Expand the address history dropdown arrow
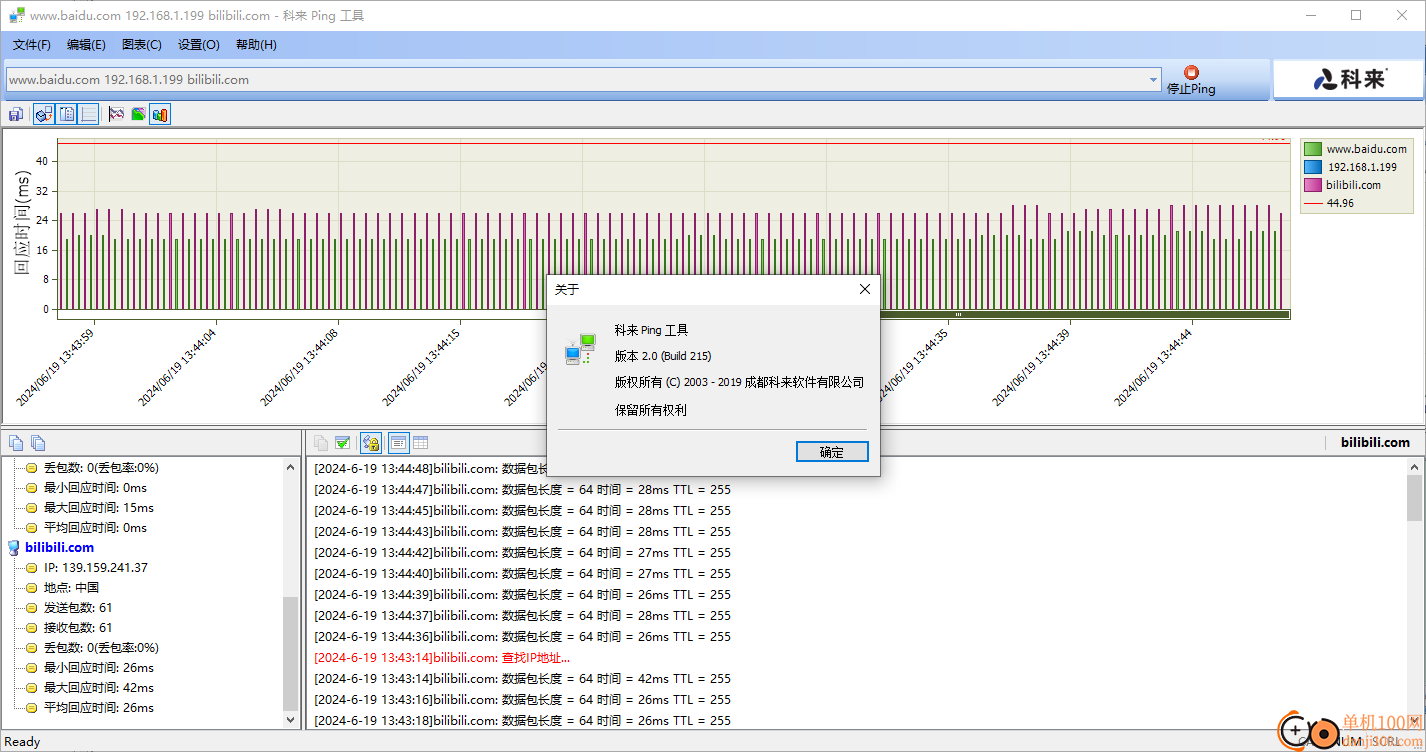The image size is (1426, 752). click(1153, 80)
